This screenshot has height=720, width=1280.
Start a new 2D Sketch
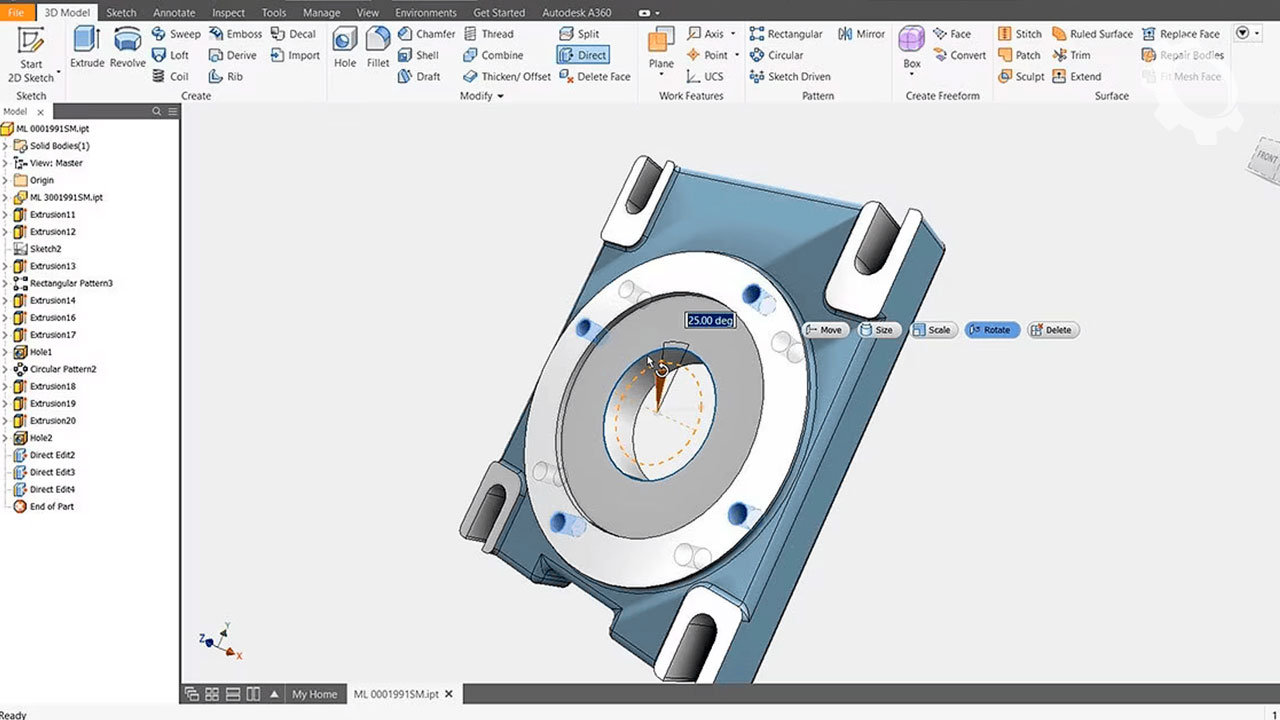pos(31,54)
